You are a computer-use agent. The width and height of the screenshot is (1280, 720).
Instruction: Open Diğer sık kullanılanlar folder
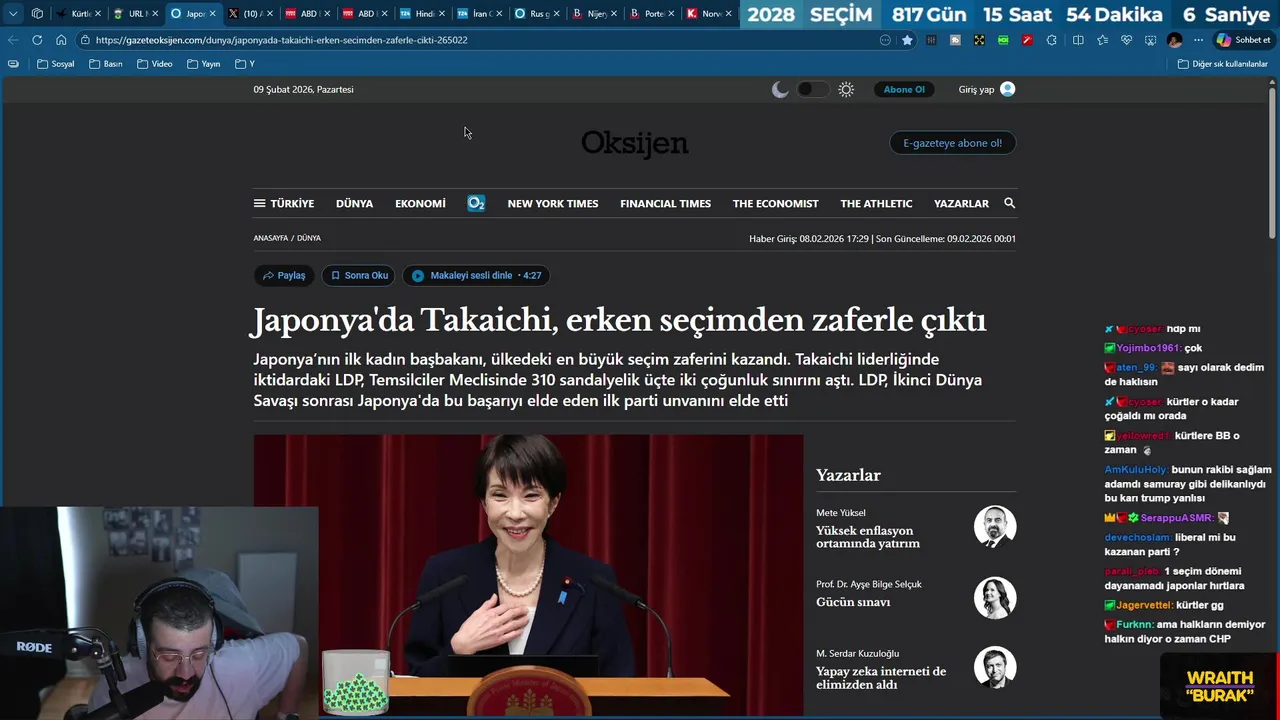[1222, 64]
